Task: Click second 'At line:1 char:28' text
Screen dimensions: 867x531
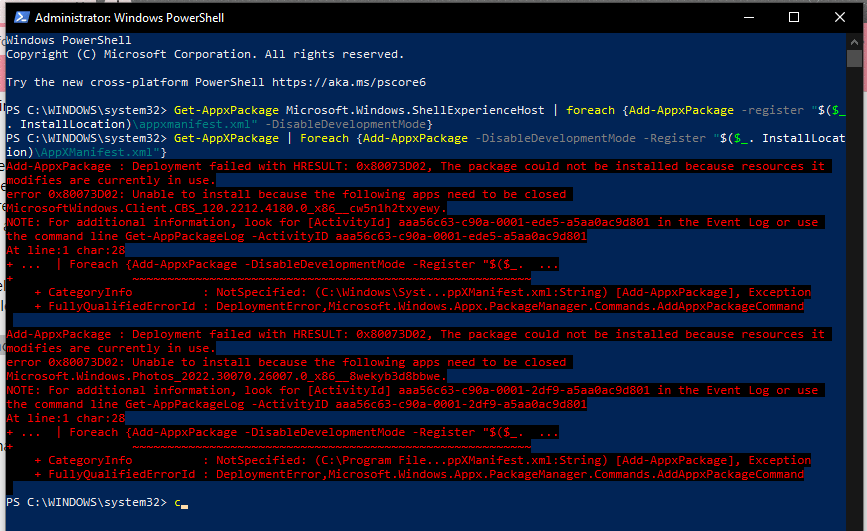Action: [x=66, y=418]
